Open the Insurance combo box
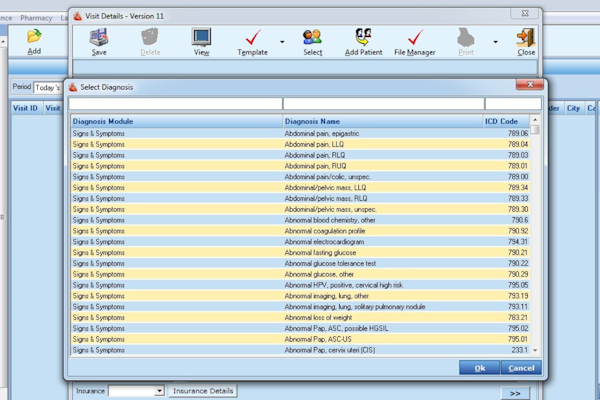The image size is (600, 400). pyautogui.click(x=158, y=390)
